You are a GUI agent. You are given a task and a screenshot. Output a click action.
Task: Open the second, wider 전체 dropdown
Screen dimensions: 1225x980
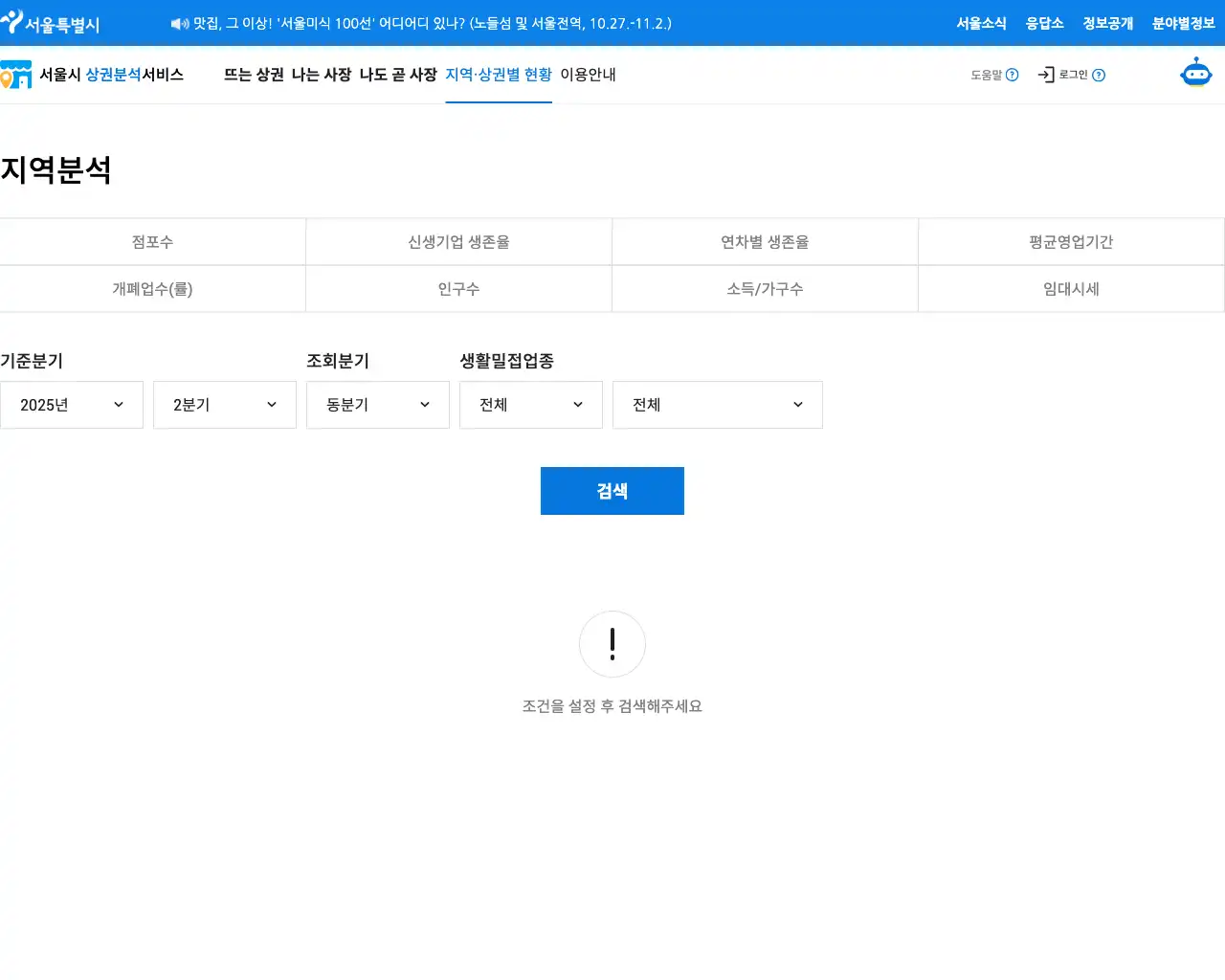[718, 405]
